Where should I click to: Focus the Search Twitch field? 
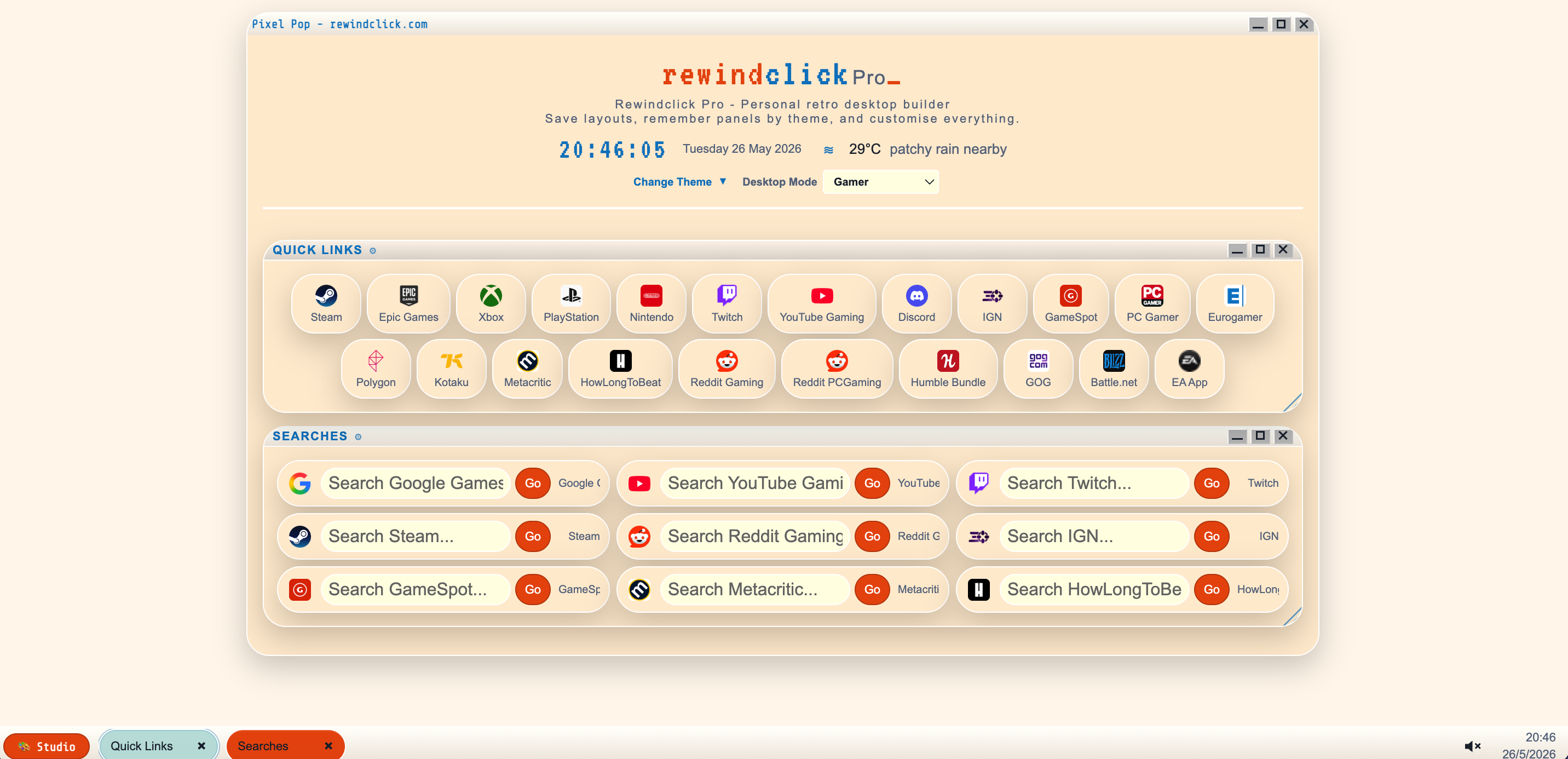click(1094, 484)
